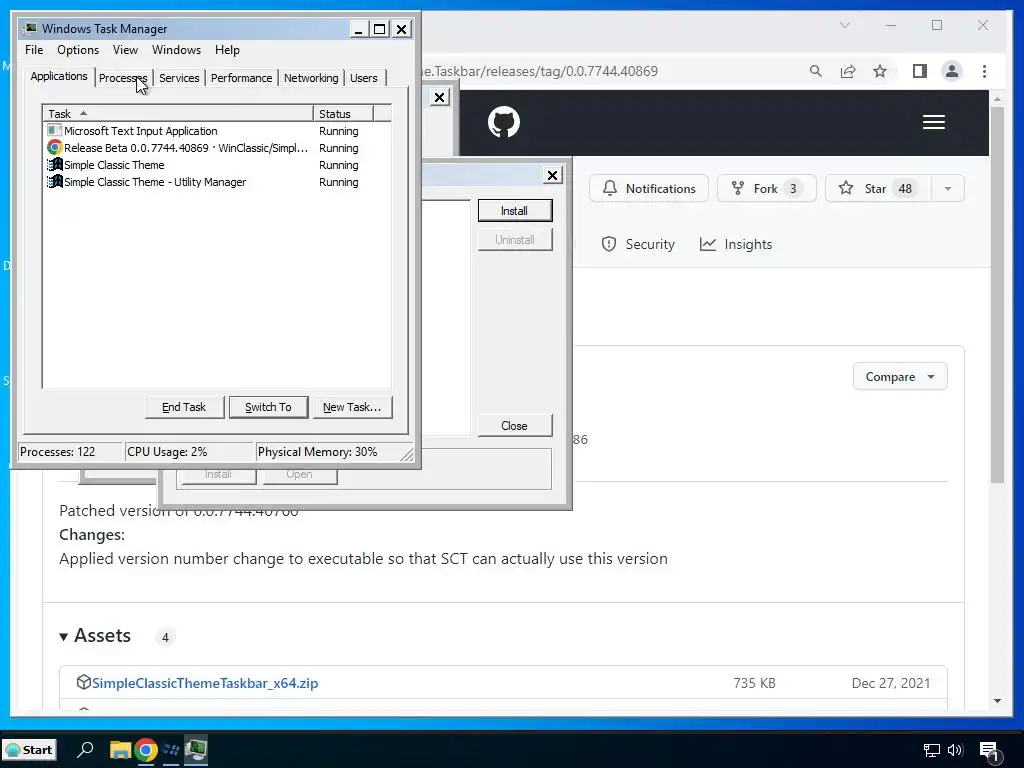The height and width of the screenshot is (768, 1024).
Task: Open the View menu in Task Manager
Action: (x=125, y=50)
